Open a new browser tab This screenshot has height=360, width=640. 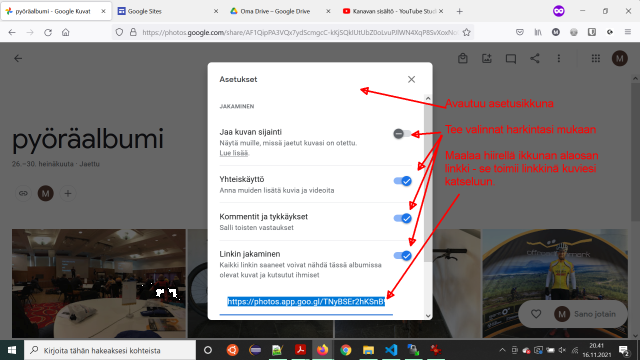tap(460, 11)
